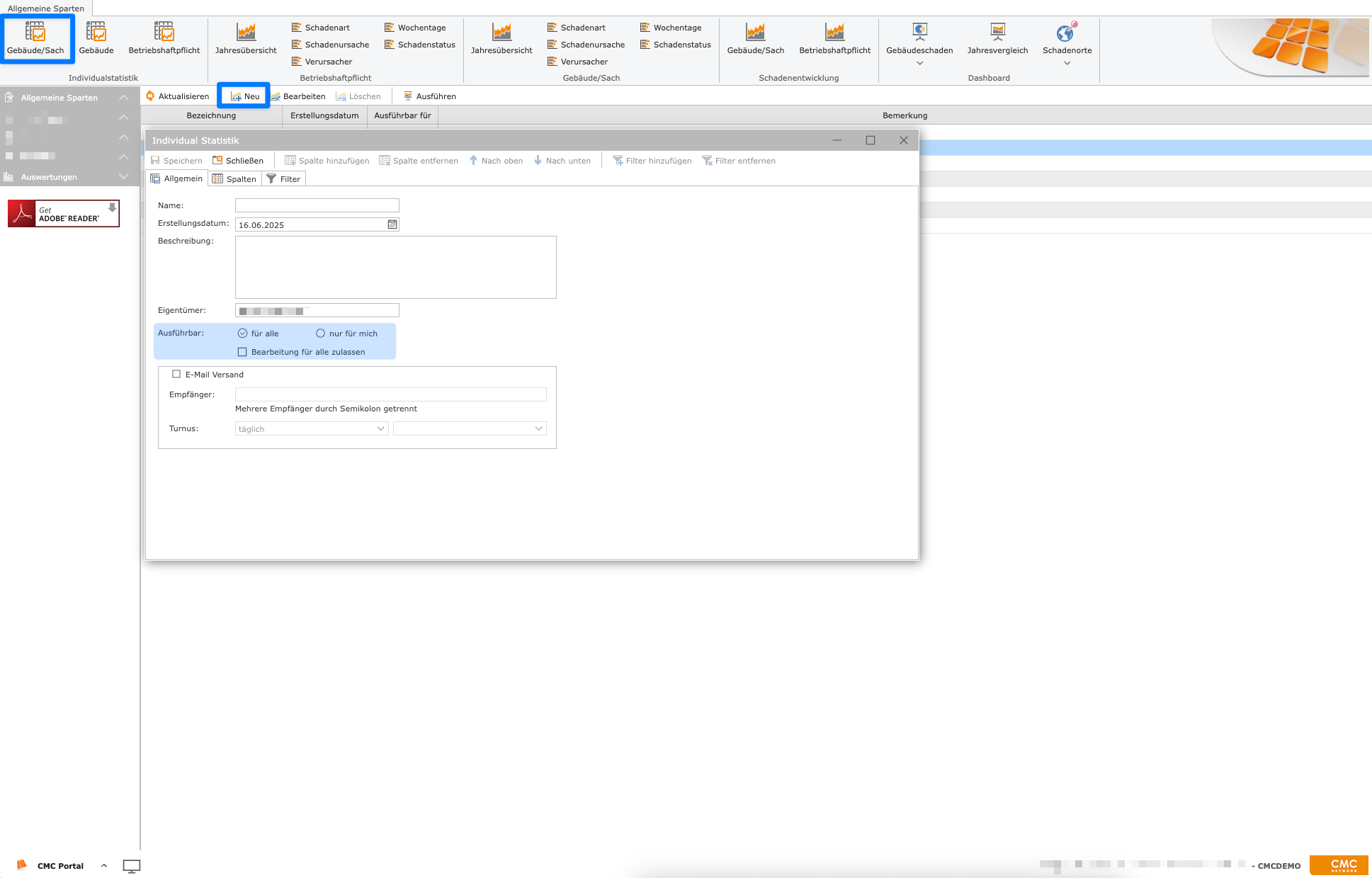Expand the Auswertungen sidebar section
The image size is (1372, 878).
click(x=124, y=177)
